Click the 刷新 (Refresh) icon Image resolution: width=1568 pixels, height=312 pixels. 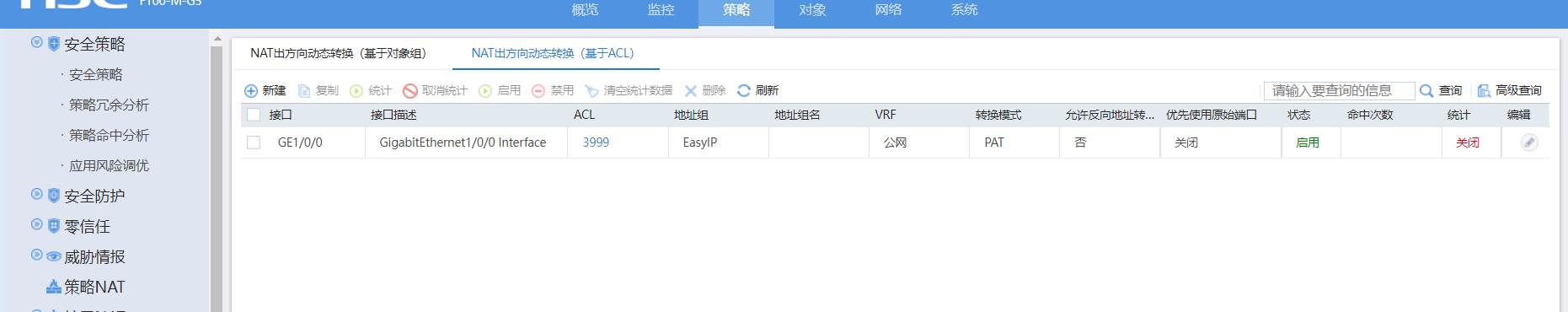tap(744, 90)
